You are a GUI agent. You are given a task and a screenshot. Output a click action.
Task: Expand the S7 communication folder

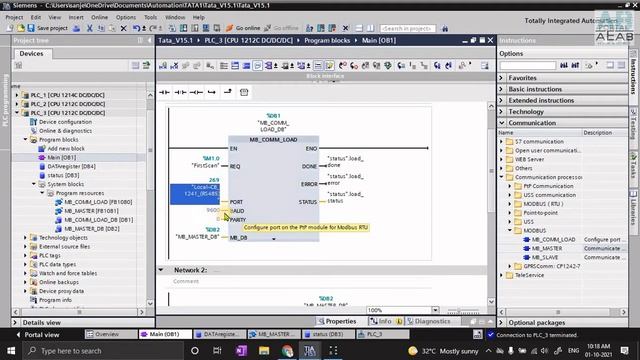point(502,141)
